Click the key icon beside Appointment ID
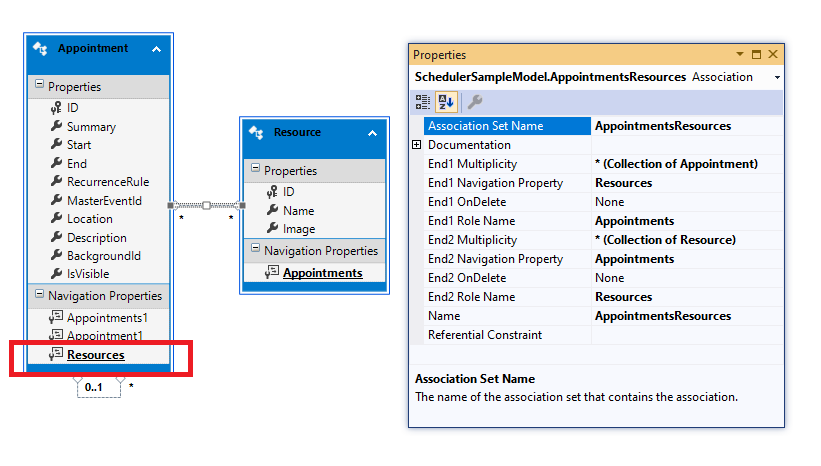The width and height of the screenshot is (821, 466). pyautogui.click(x=56, y=108)
